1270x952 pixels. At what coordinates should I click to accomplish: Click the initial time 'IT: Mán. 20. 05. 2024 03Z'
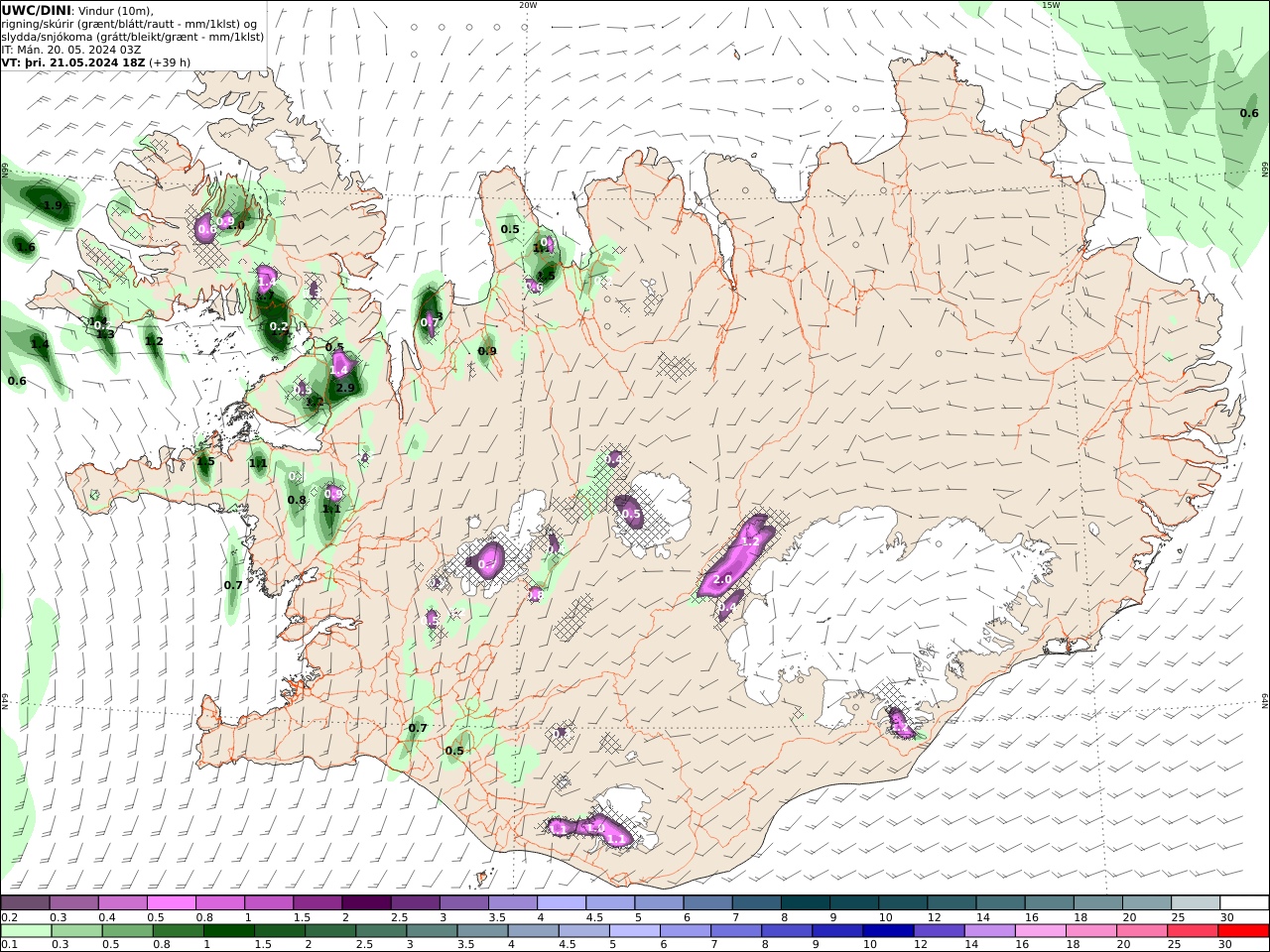click(x=71, y=50)
